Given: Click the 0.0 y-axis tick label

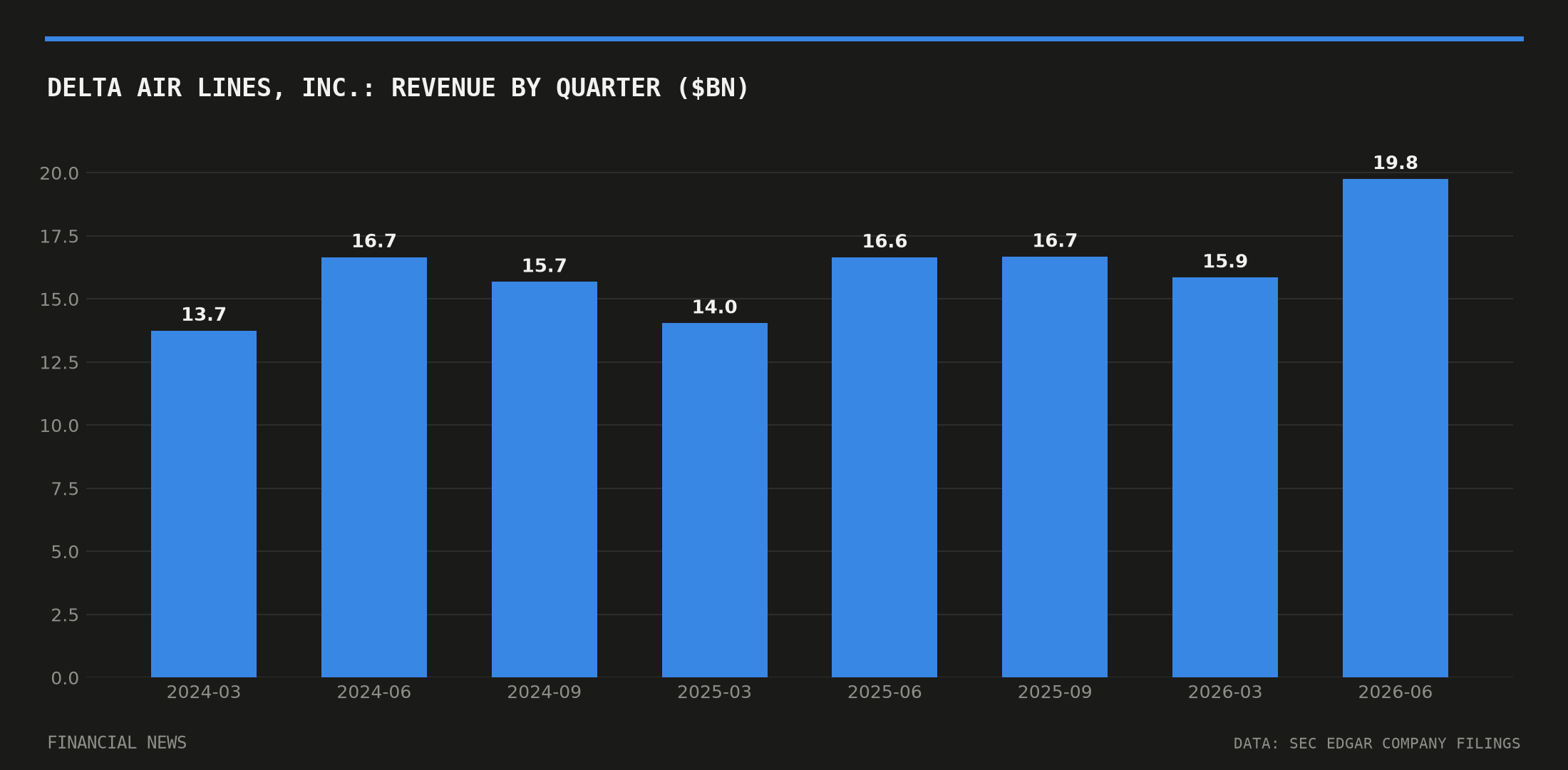Looking at the screenshot, I should [x=65, y=678].
